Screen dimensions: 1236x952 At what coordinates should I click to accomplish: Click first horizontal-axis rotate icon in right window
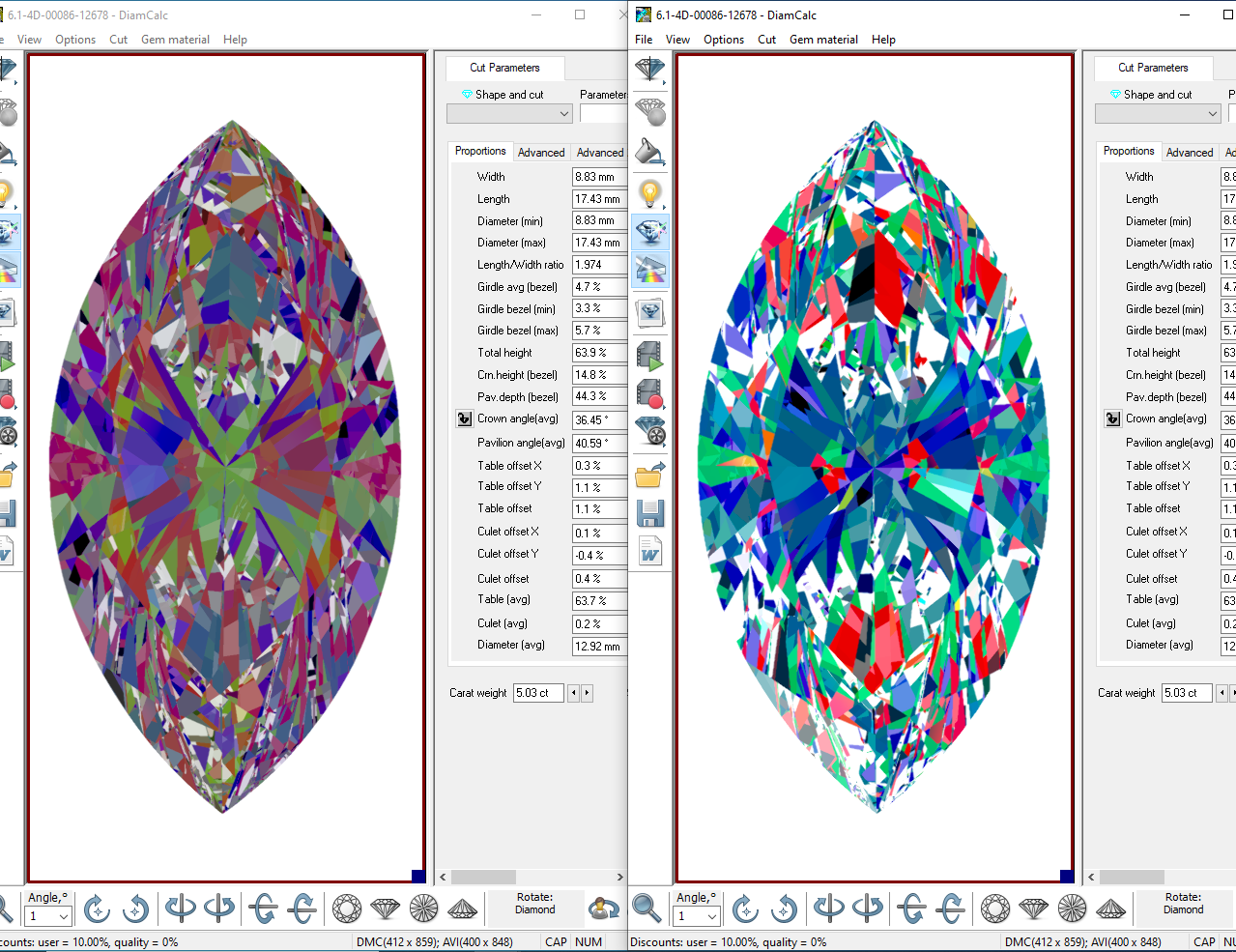click(911, 909)
